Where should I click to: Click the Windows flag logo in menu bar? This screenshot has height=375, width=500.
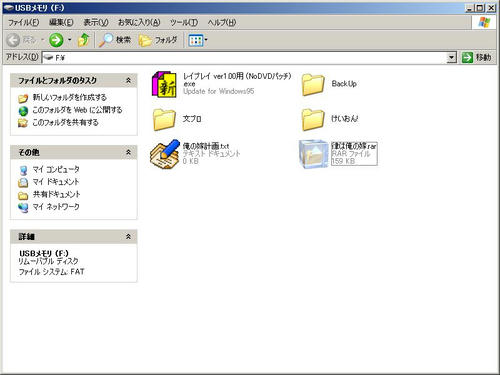pos(484,23)
